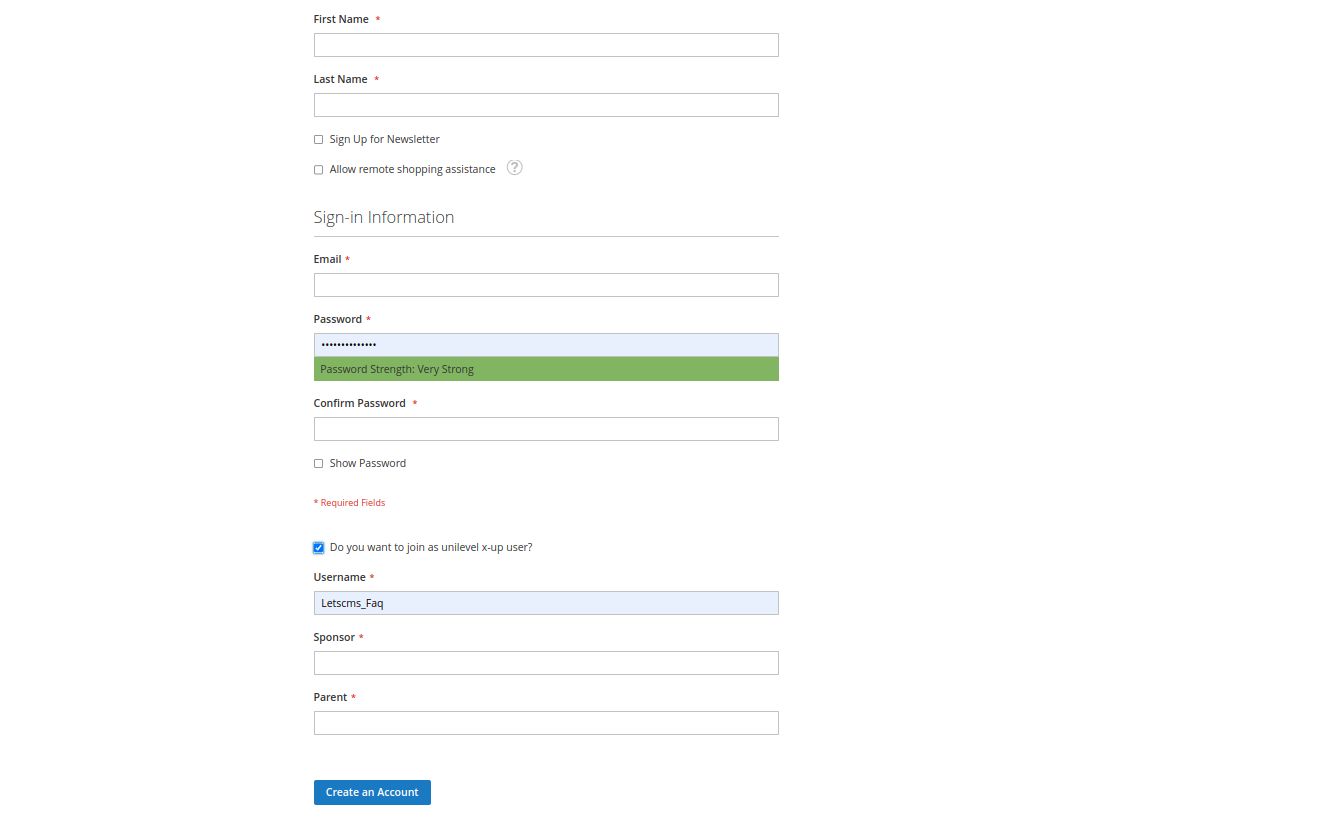Click the Confirm Password label text
Image resolution: width=1324 pixels, height=831 pixels.
pyautogui.click(x=360, y=403)
